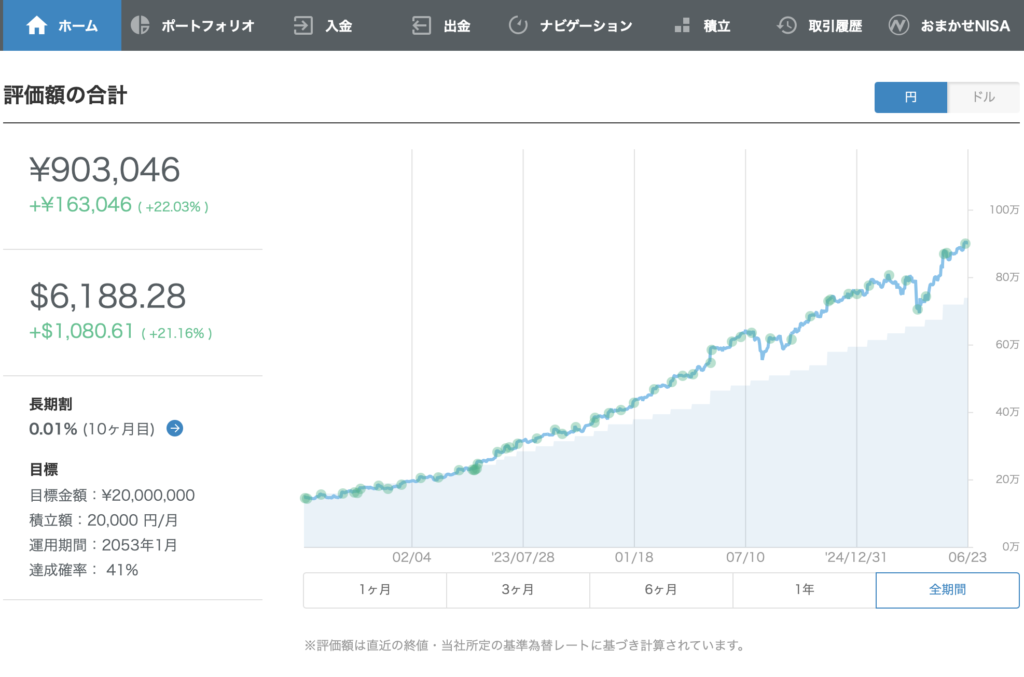Open the 積立 menu item
This screenshot has height=677, width=1024.
click(x=702, y=25)
